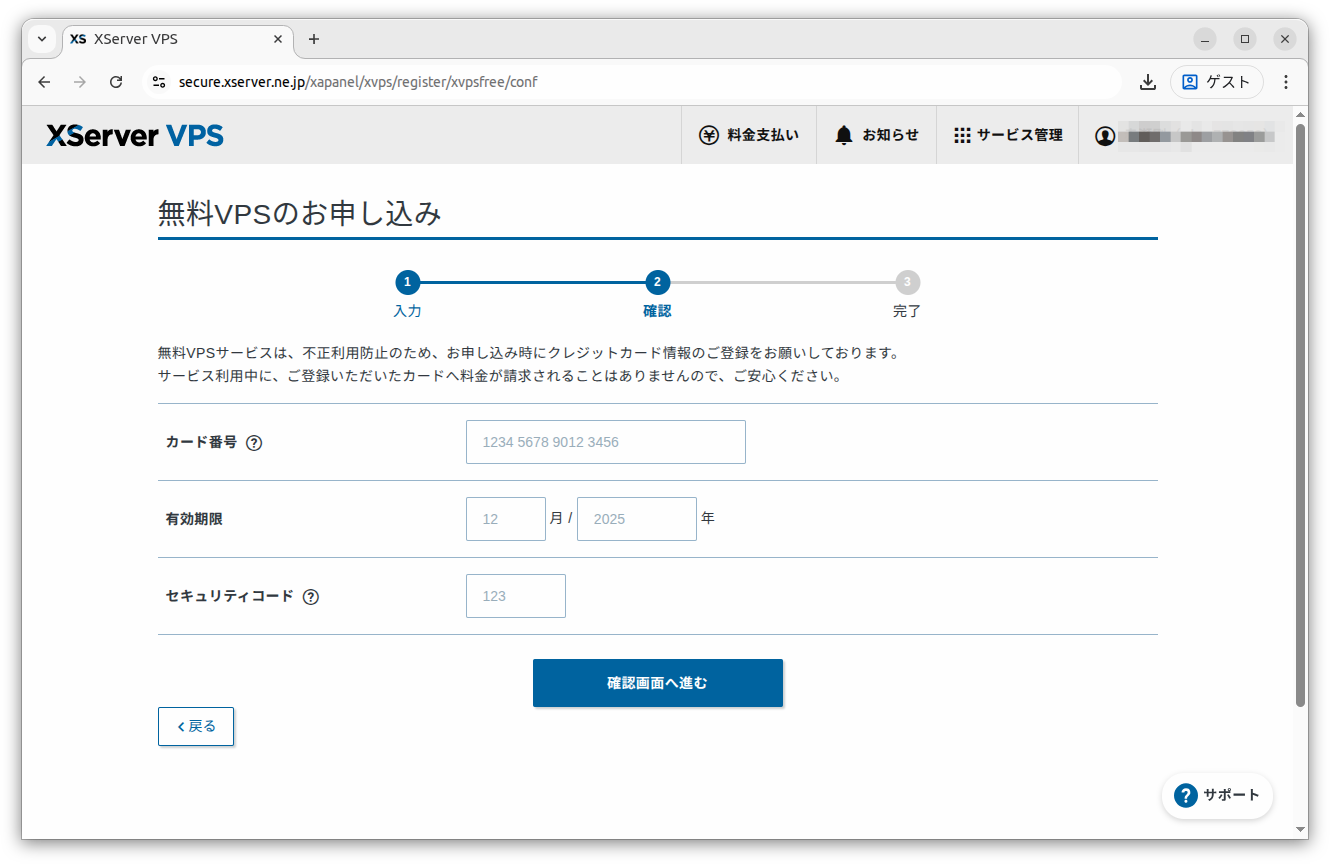Click the user account icon in the header

click(1104, 135)
